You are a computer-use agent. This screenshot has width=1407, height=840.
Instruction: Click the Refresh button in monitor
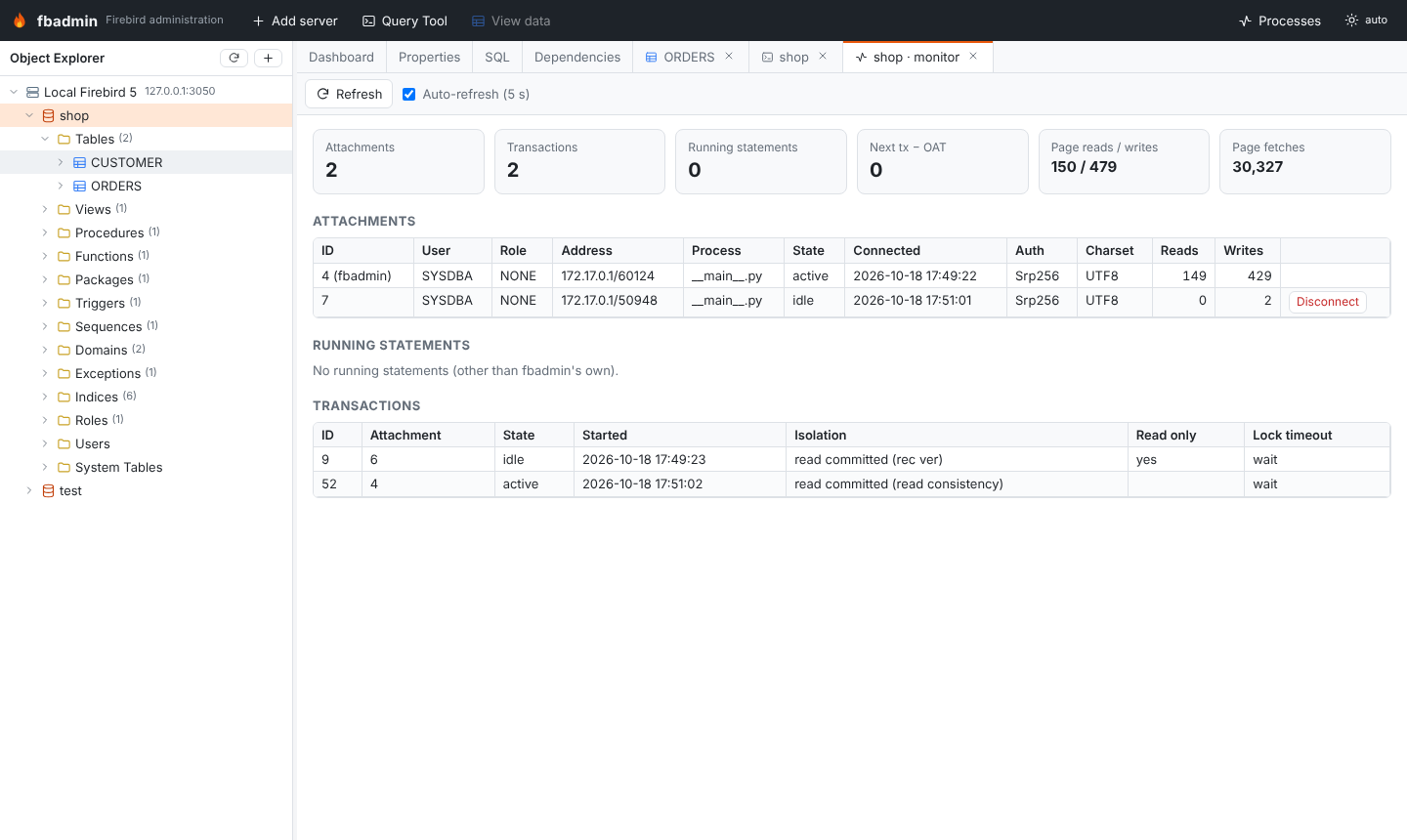[349, 94]
